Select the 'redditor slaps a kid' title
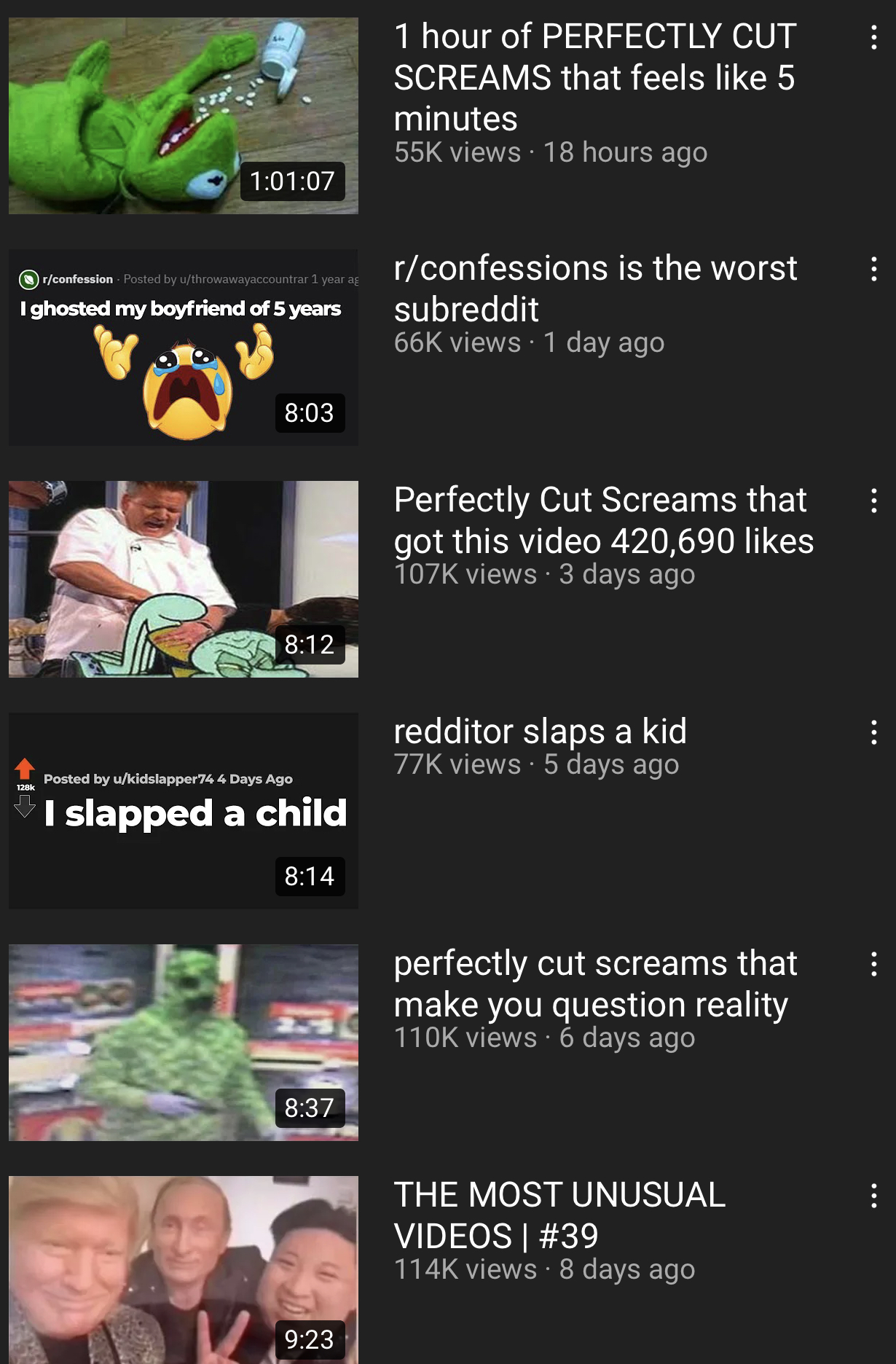896x1364 pixels. [x=540, y=731]
